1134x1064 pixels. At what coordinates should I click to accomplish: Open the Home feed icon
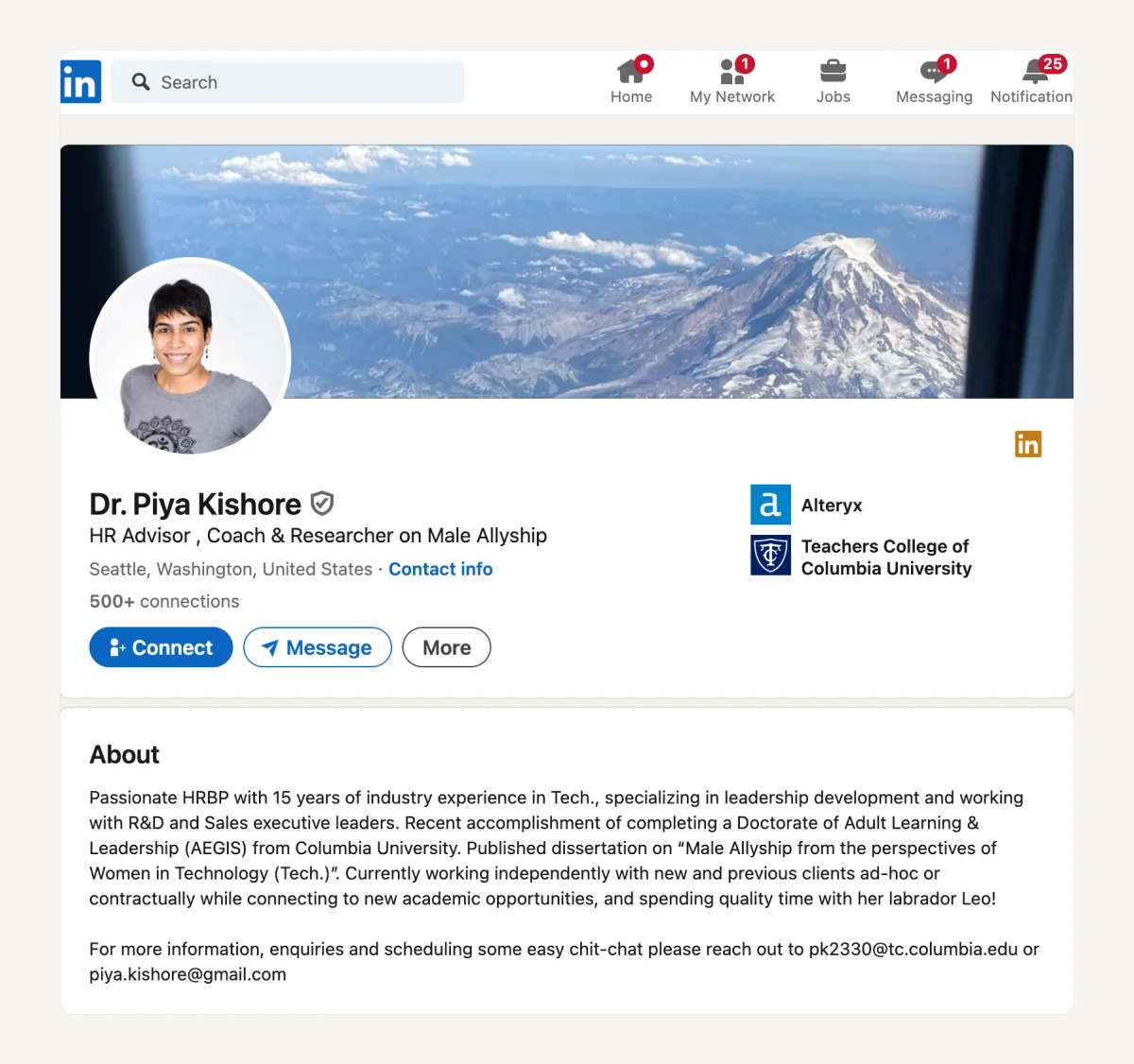tap(630, 72)
